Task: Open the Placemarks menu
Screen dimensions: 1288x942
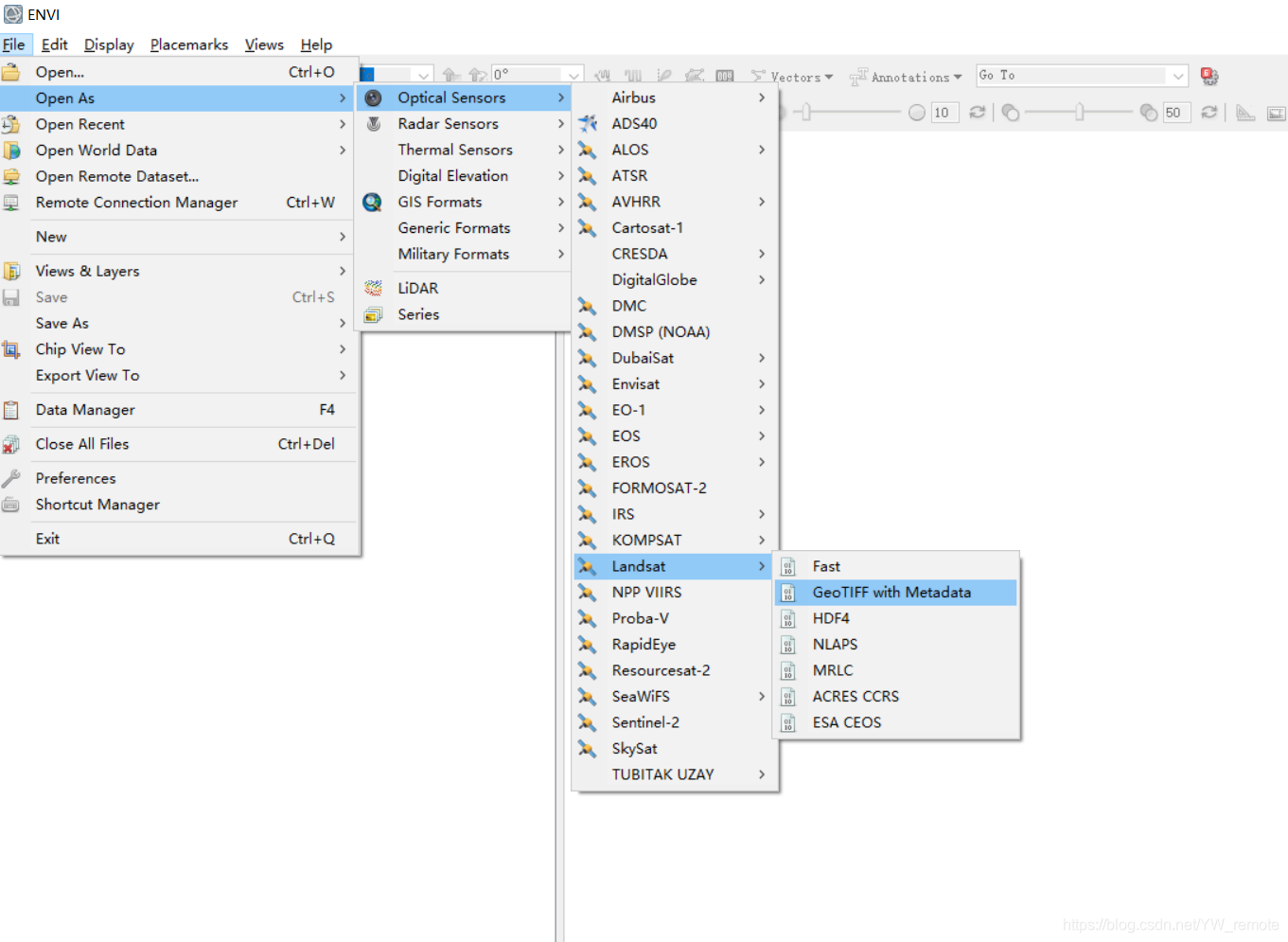Action: point(189,44)
